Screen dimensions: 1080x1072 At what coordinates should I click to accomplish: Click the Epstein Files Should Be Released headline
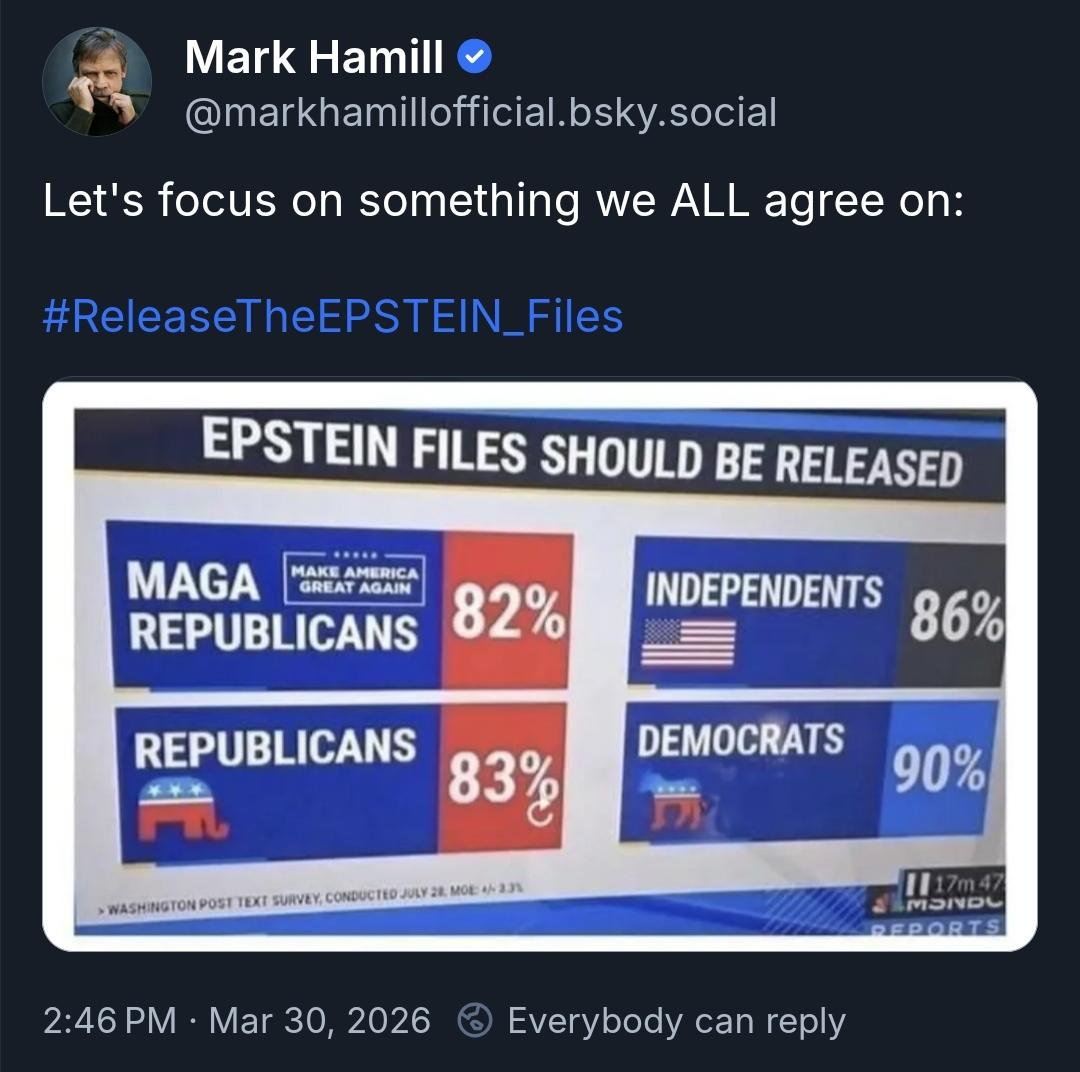point(582,454)
